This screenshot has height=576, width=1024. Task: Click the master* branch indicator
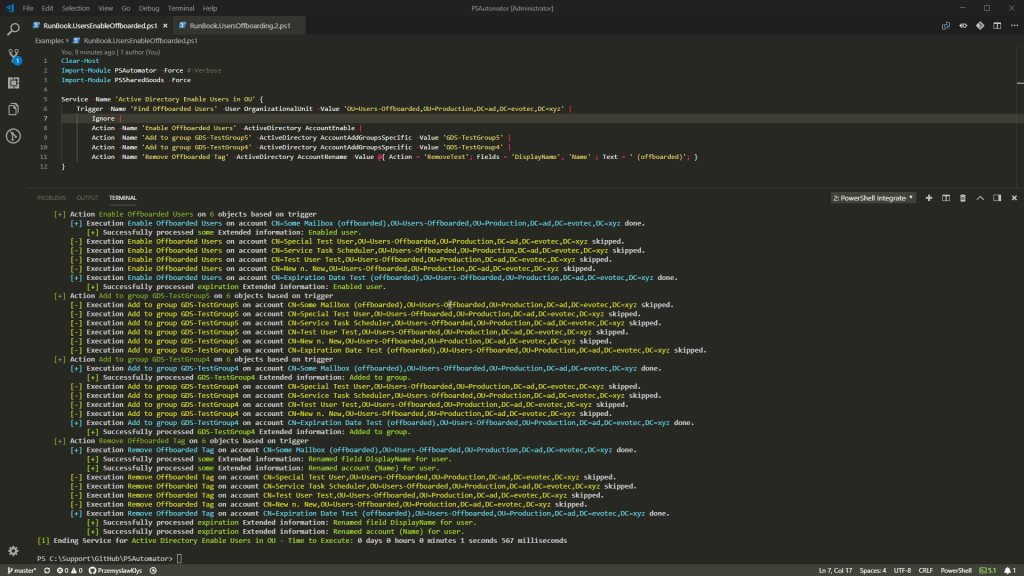(x=20, y=568)
